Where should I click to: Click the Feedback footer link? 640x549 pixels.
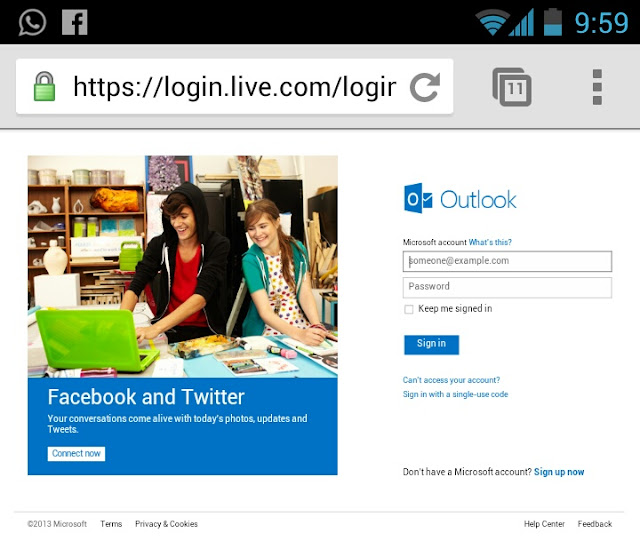[595, 524]
